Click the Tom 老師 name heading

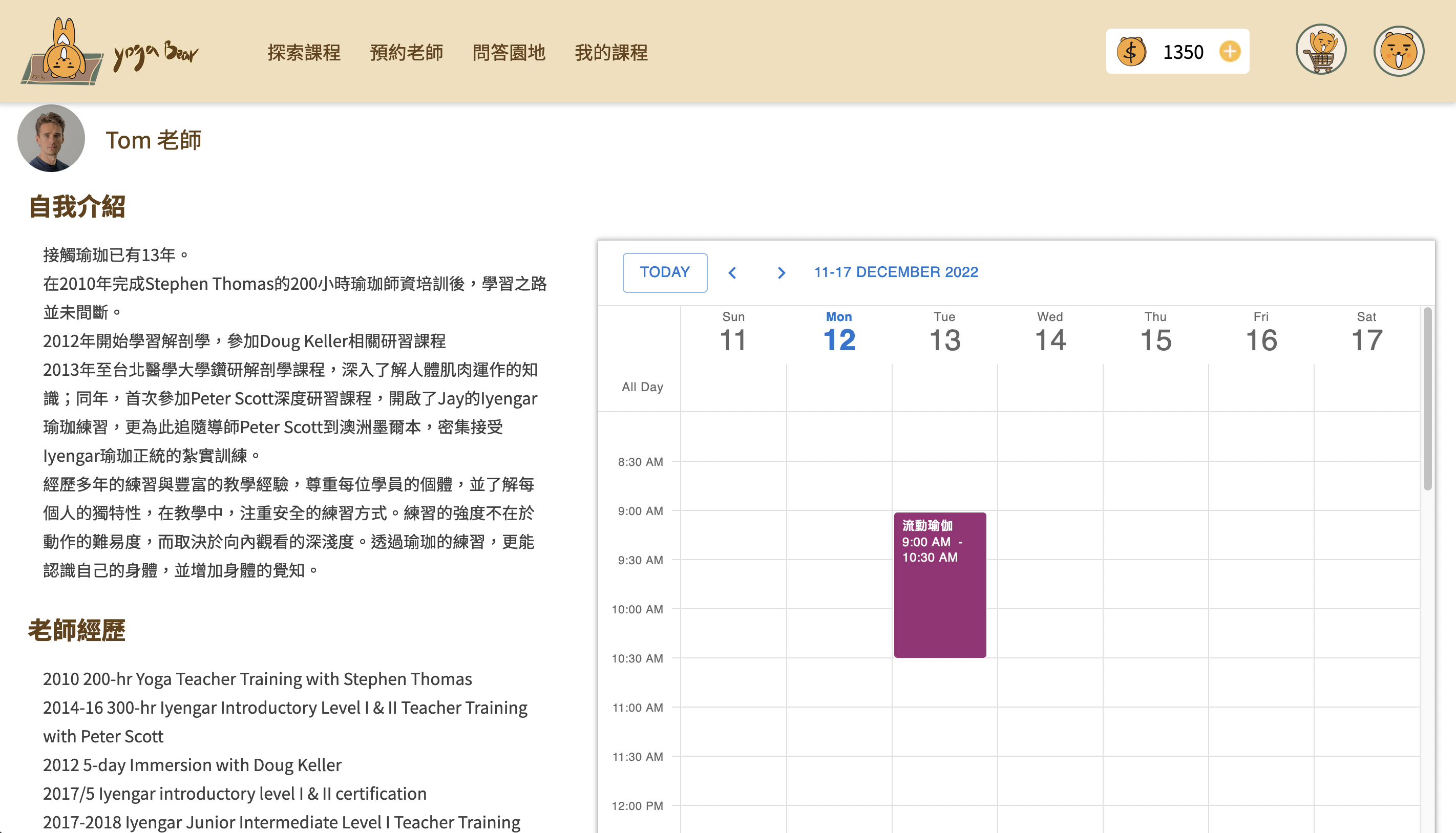coord(153,140)
